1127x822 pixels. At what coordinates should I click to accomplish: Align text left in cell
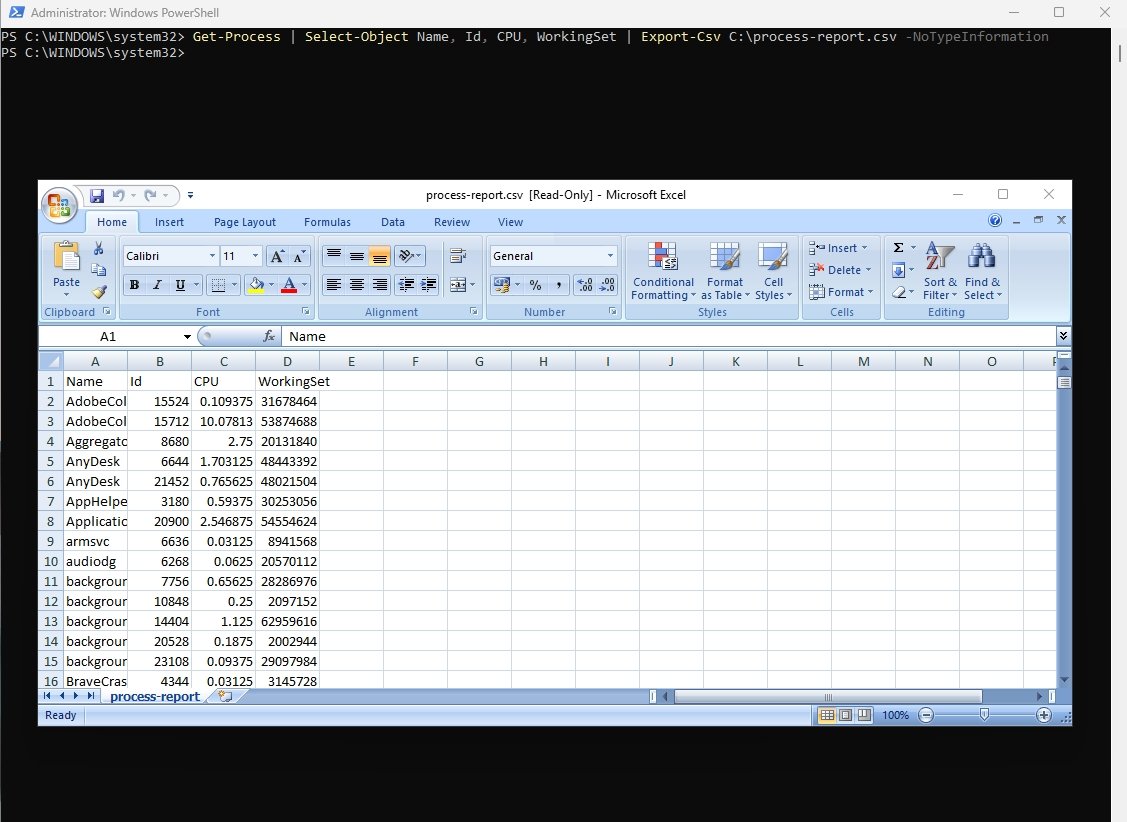tap(334, 285)
